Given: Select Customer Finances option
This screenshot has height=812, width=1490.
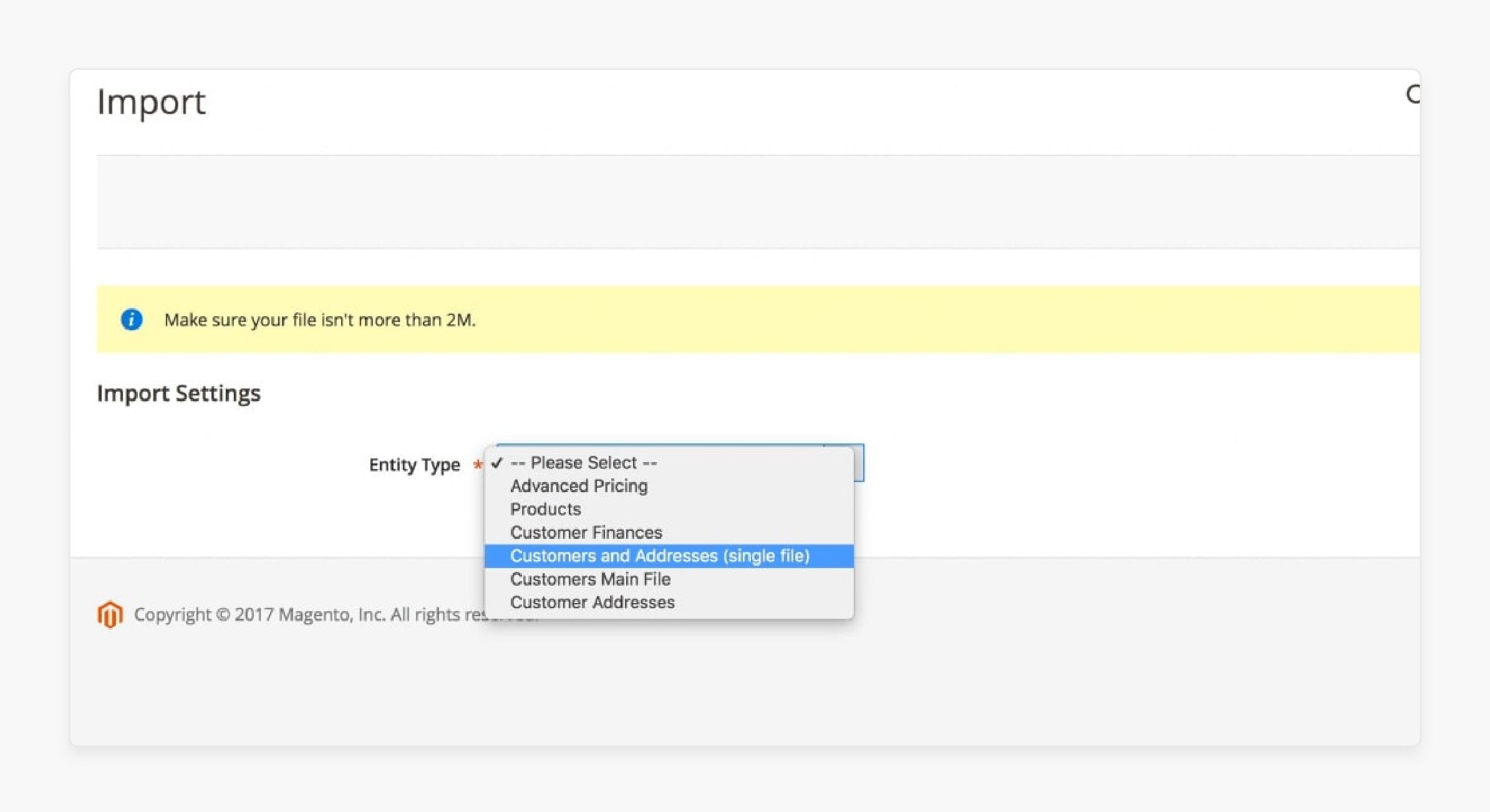Looking at the screenshot, I should coord(669,533).
